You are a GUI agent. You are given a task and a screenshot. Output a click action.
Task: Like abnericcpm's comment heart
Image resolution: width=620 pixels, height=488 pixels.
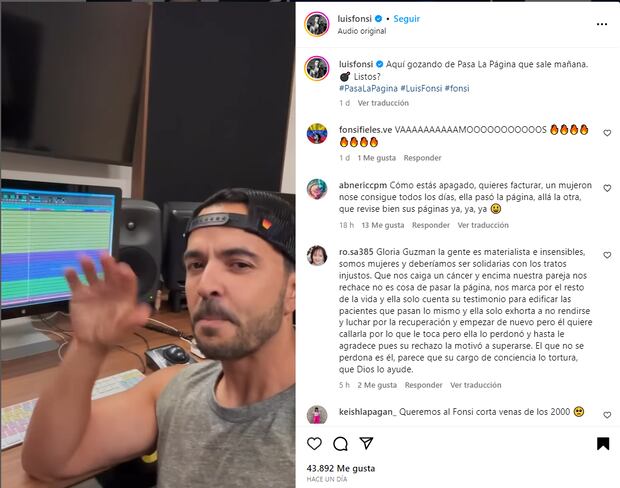point(607,188)
